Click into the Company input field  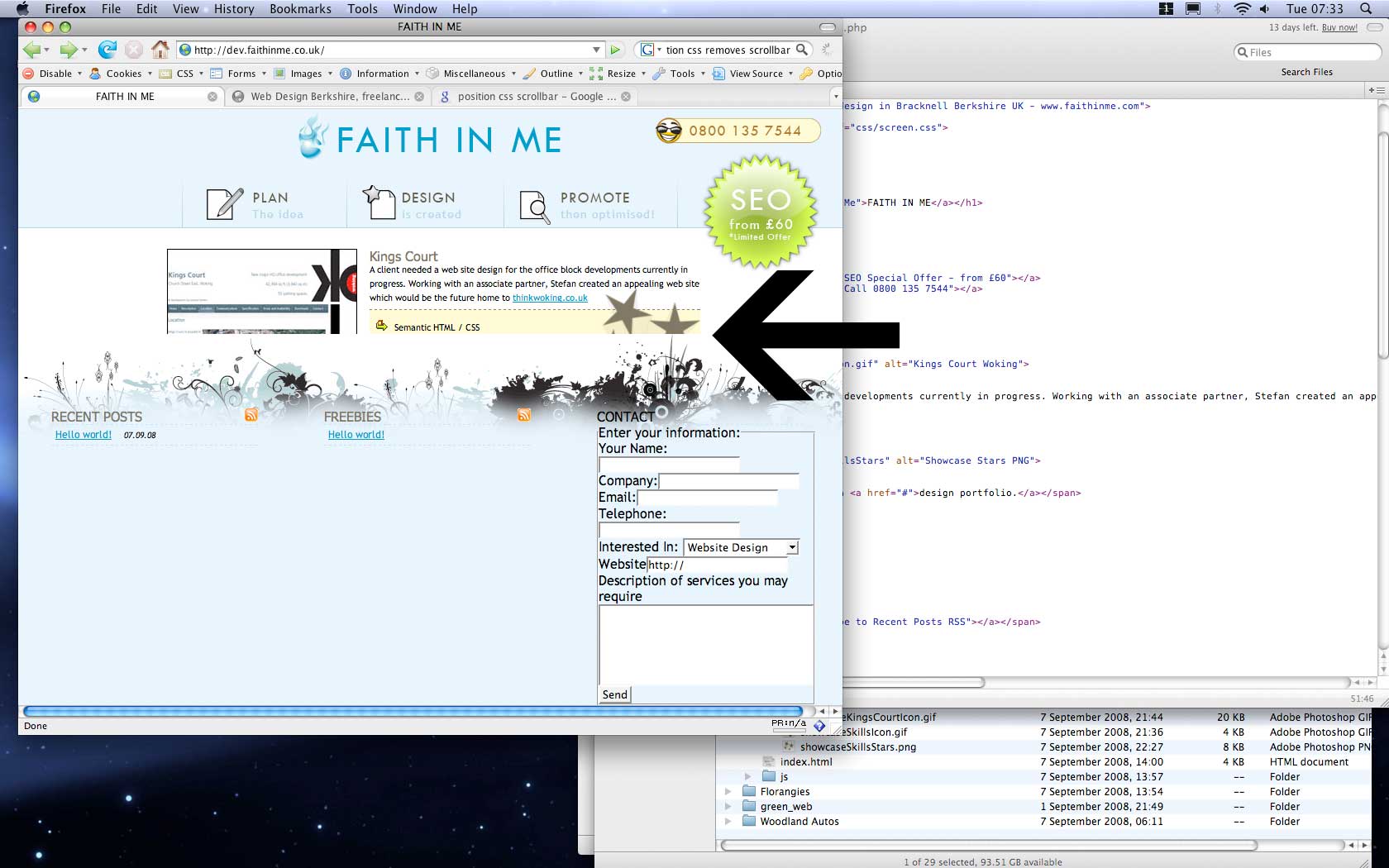(728, 481)
